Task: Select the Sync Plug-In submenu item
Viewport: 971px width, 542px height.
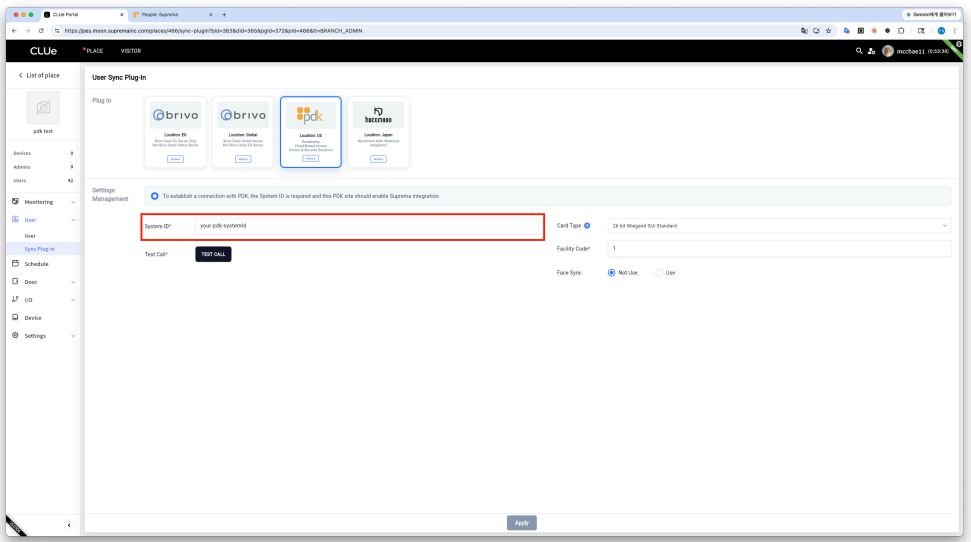Action: click(40, 249)
